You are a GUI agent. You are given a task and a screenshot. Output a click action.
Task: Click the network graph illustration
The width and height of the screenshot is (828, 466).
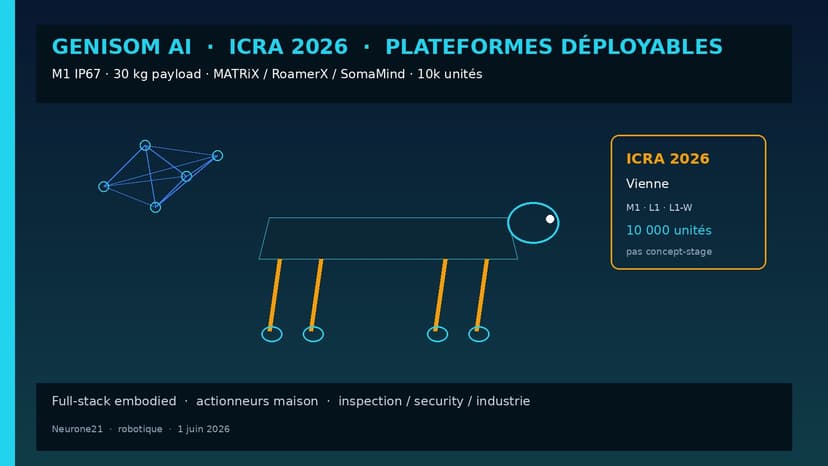tap(161, 176)
